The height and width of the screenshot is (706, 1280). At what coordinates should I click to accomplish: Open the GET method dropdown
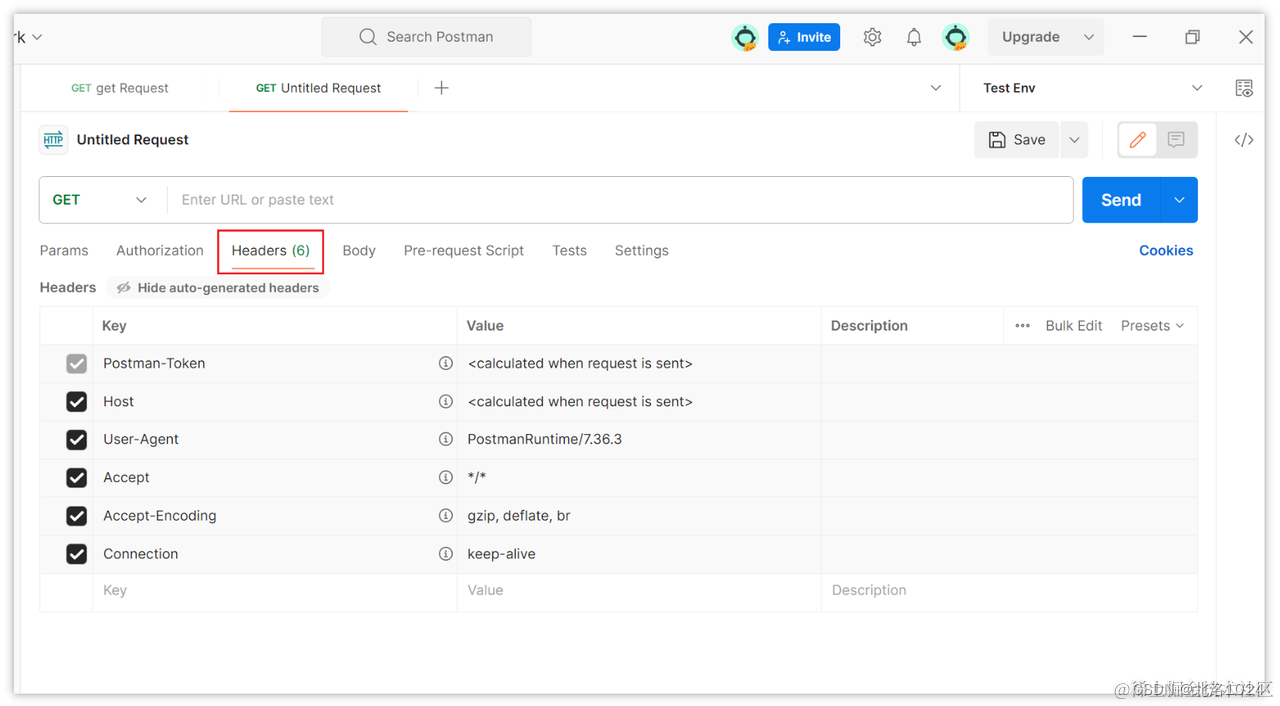click(x=100, y=200)
